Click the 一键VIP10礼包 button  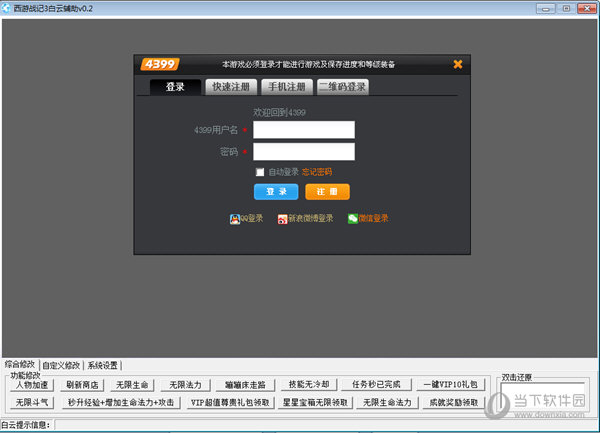tap(451, 384)
